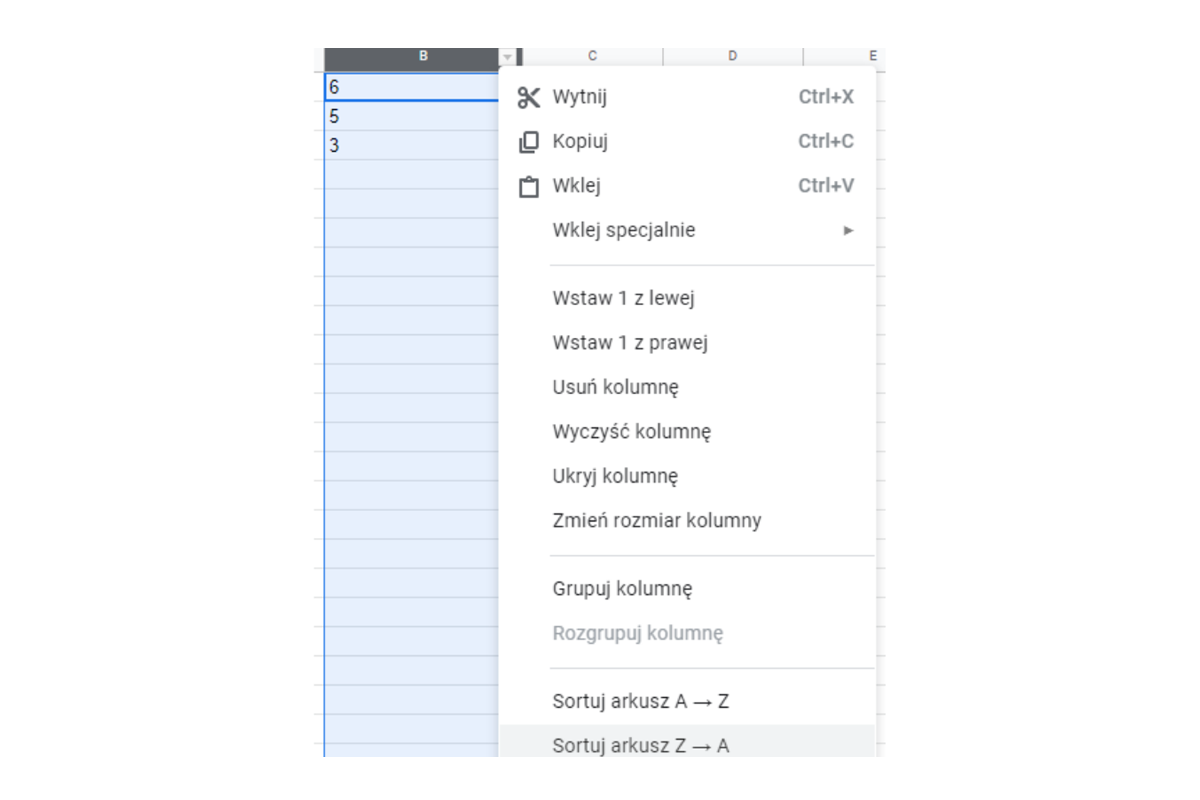Sort the sheet with Sortuj arkusz A → Z
The width and height of the screenshot is (1200, 800).
coord(640,701)
